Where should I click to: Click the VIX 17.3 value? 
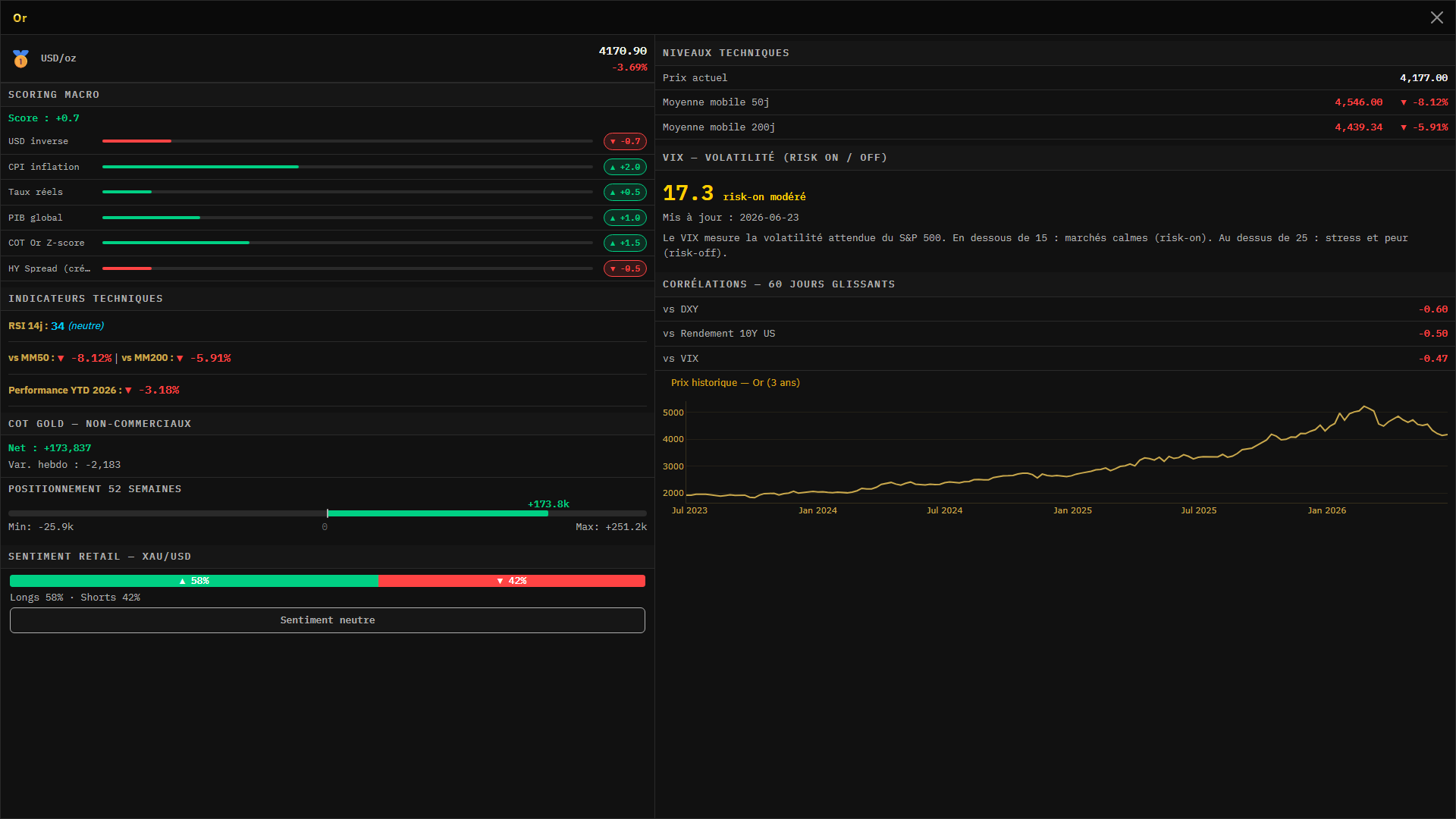(688, 193)
